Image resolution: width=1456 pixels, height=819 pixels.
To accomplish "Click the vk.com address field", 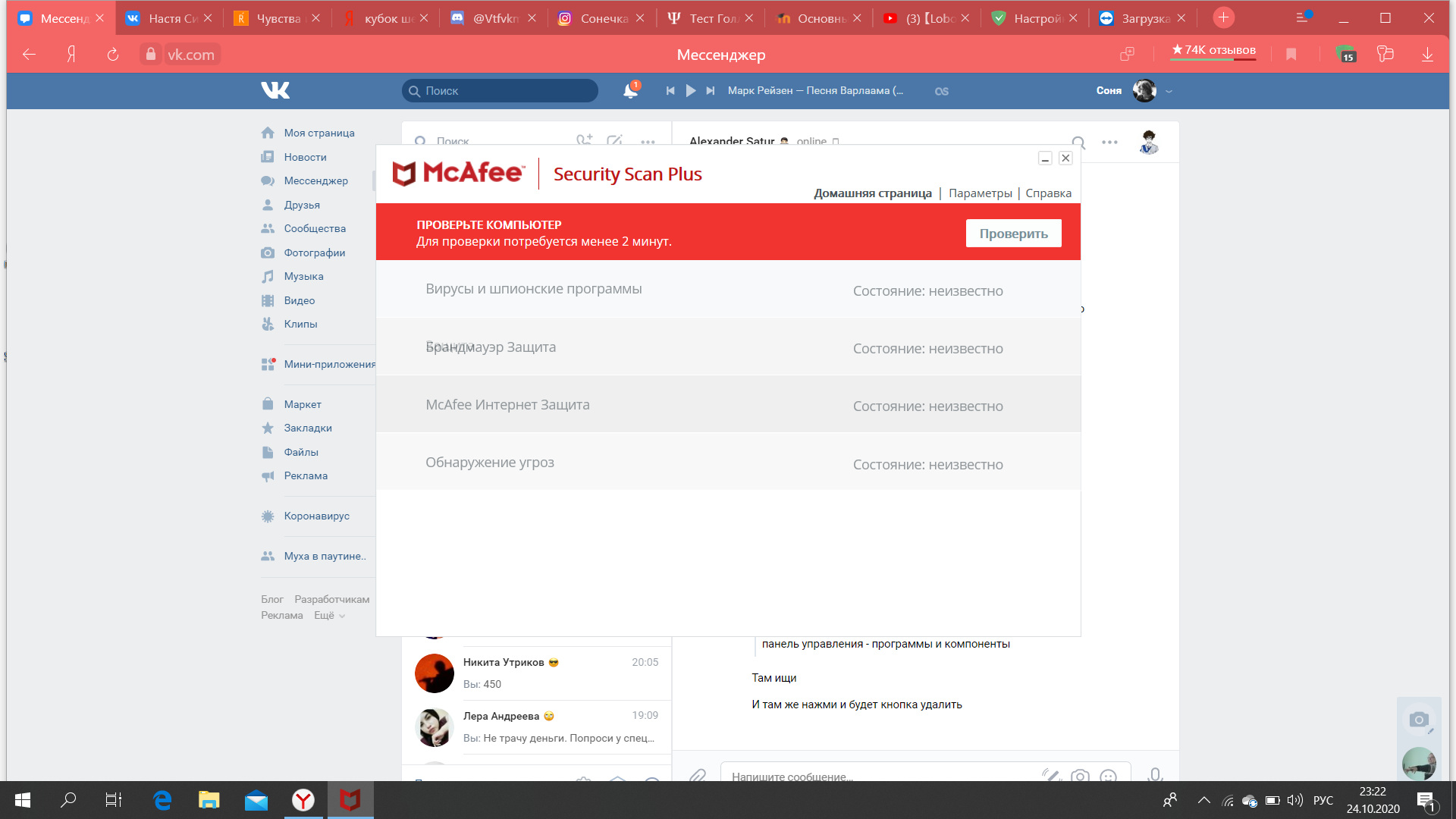I will point(191,55).
